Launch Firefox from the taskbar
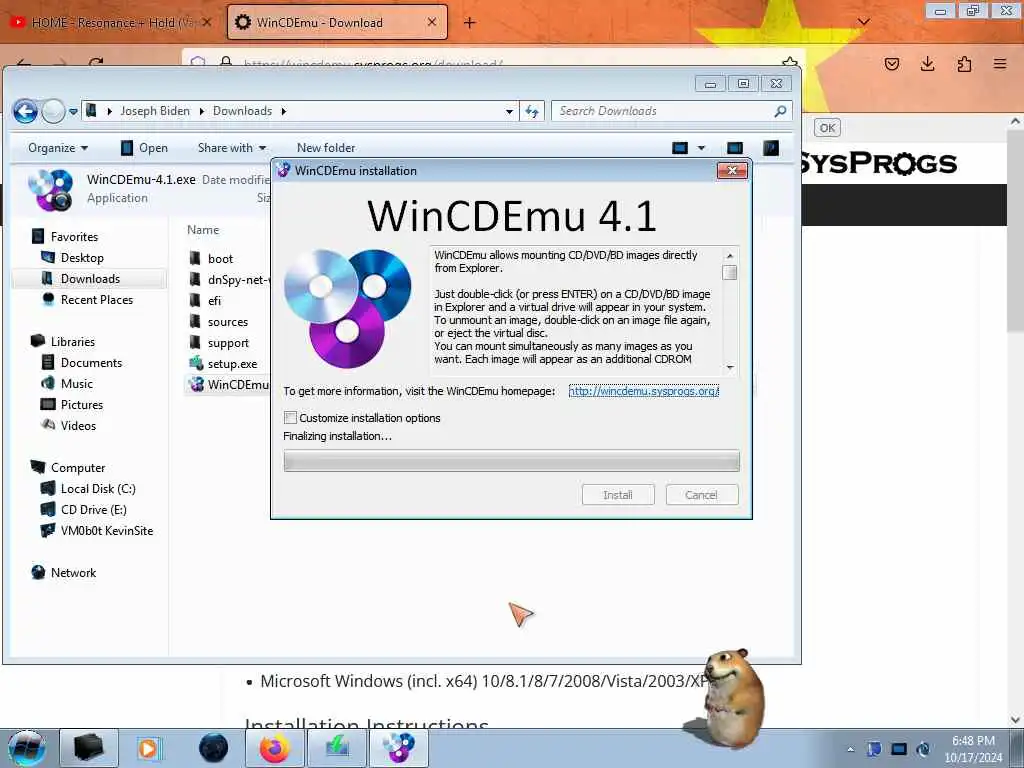Viewport: 1024px width, 768px height. point(274,748)
